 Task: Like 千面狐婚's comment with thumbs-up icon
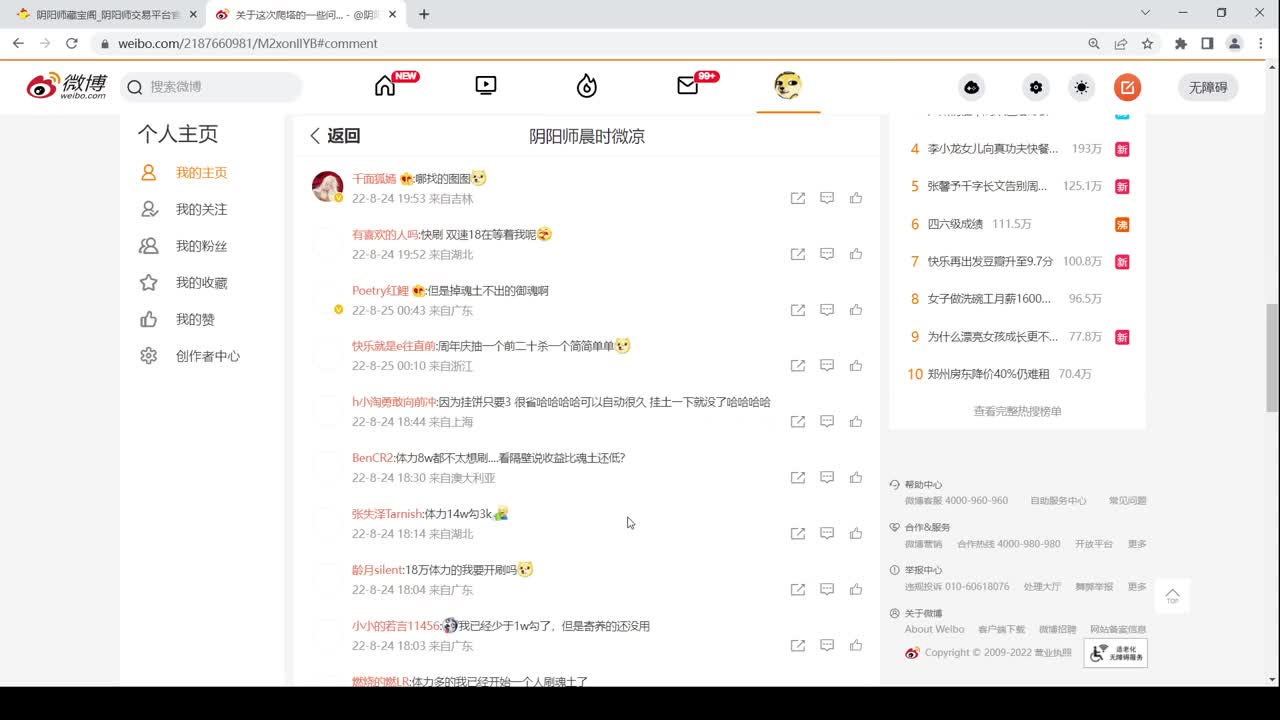coord(855,198)
